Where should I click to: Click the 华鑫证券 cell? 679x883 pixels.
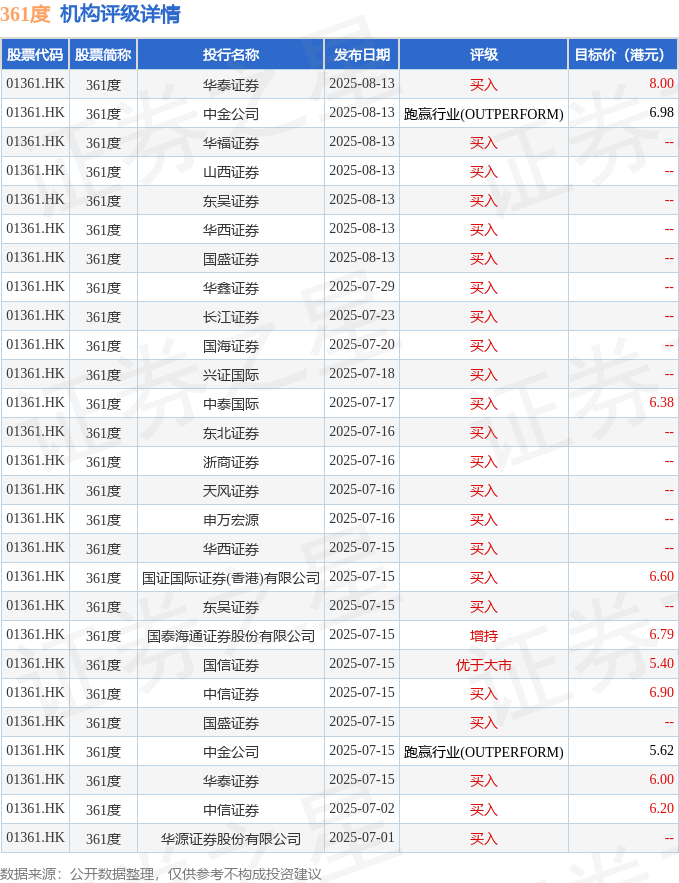[231, 288]
